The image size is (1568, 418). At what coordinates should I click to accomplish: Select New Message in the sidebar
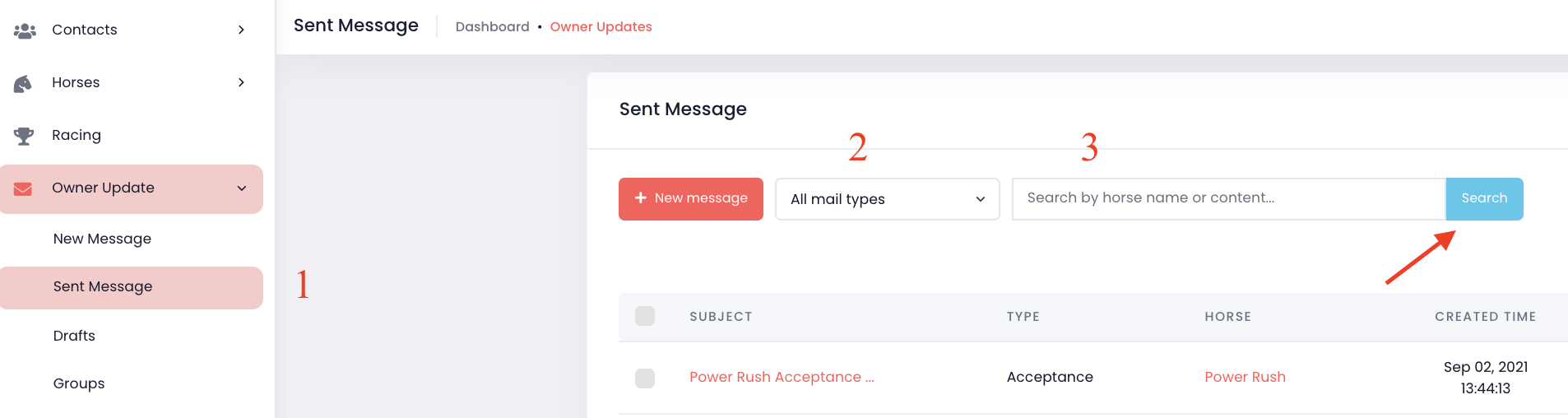click(102, 239)
